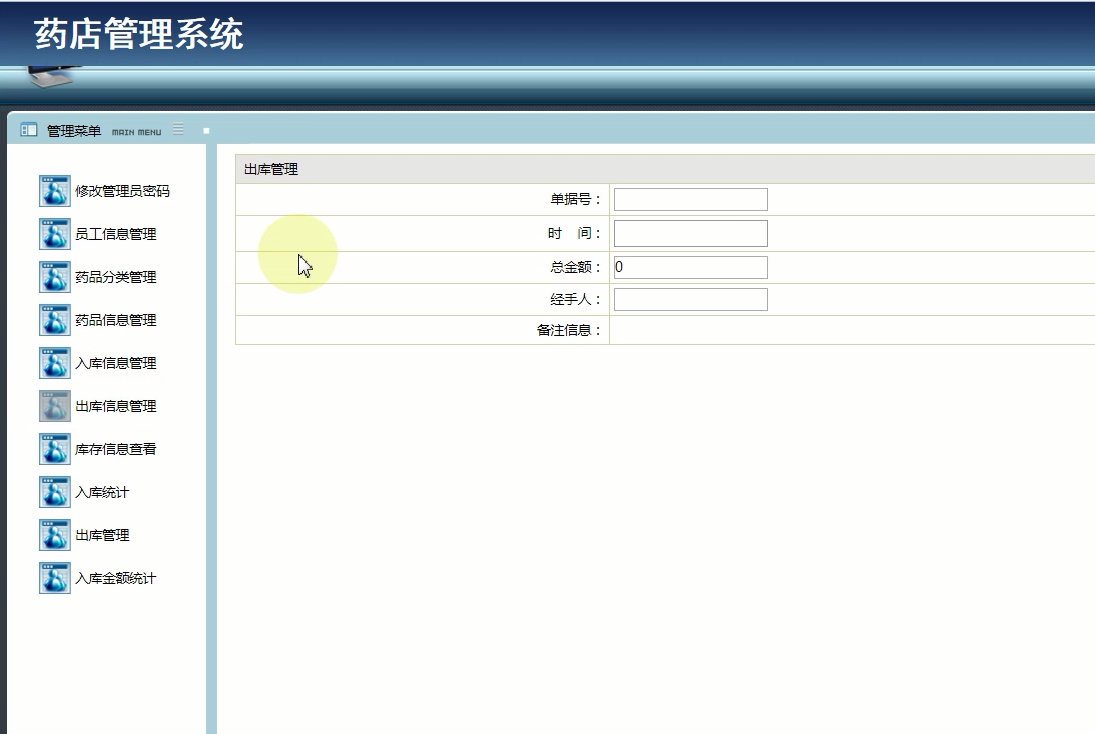Click the small white square in menu bar
The image size is (1095, 734).
coord(206,131)
